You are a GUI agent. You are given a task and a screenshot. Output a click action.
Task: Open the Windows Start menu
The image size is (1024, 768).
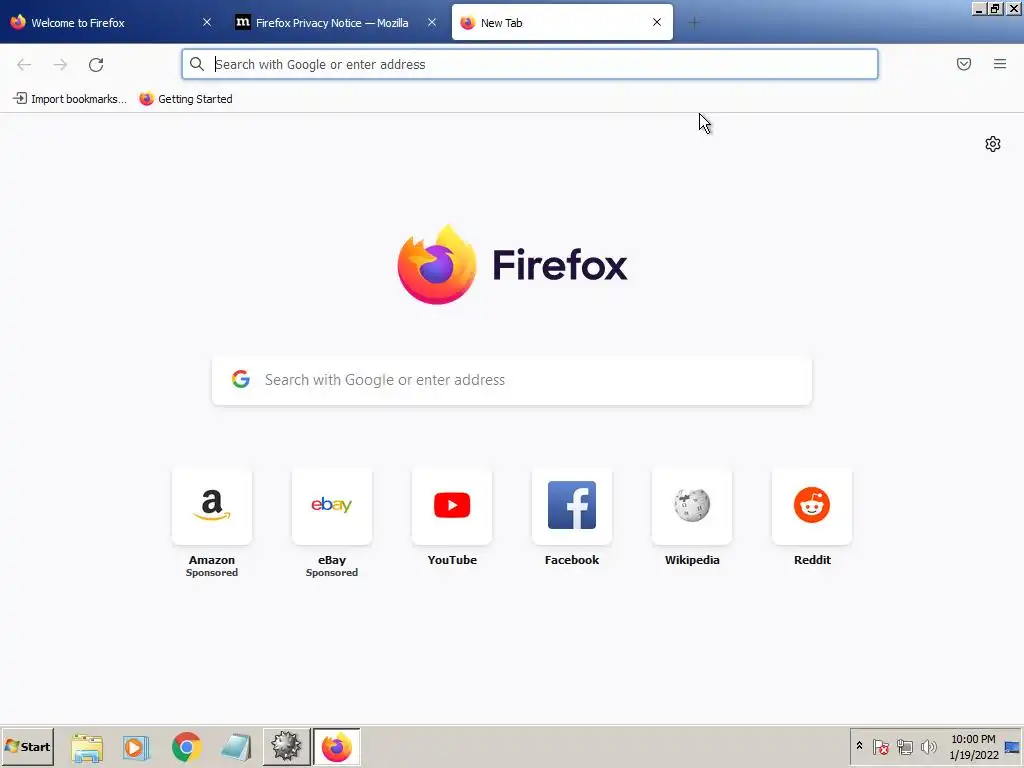coord(27,746)
